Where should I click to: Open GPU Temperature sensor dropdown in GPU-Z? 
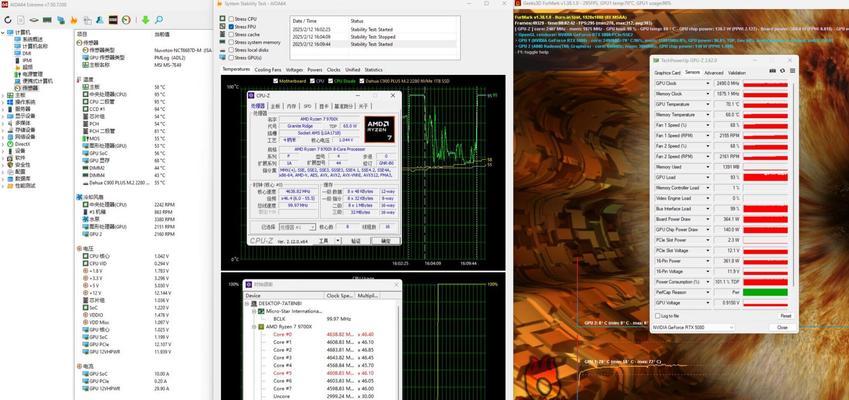click(708, 104)
